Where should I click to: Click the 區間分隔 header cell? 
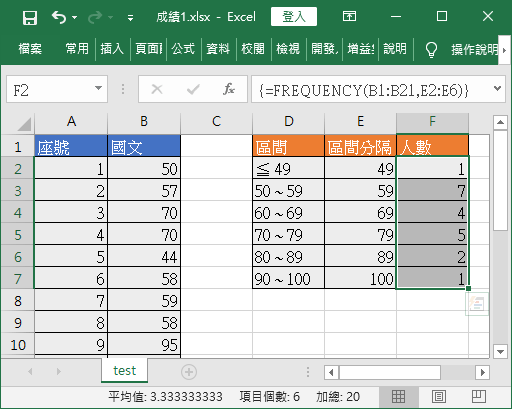pos(360,146)
